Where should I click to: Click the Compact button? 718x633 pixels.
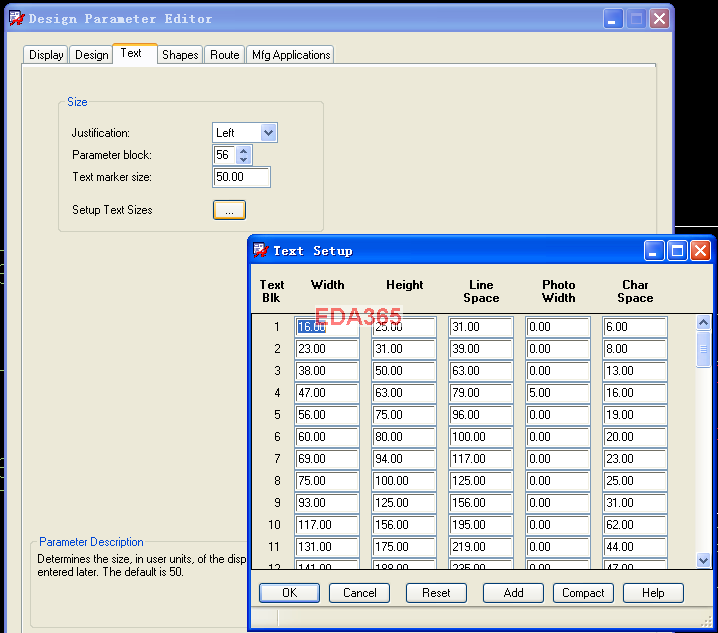583,593
